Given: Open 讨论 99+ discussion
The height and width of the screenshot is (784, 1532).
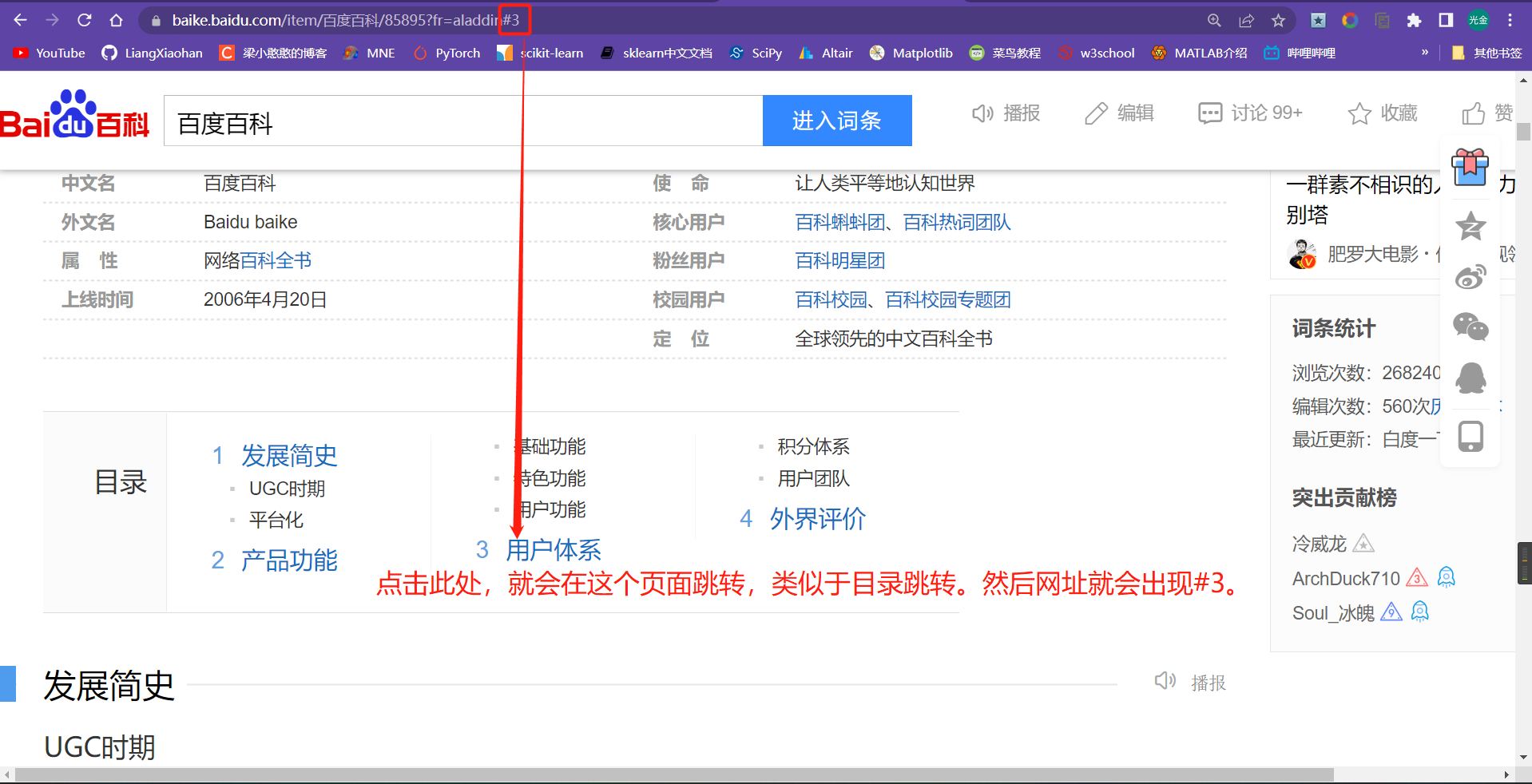Looking at the screenshot, I should coord(1250,113).
